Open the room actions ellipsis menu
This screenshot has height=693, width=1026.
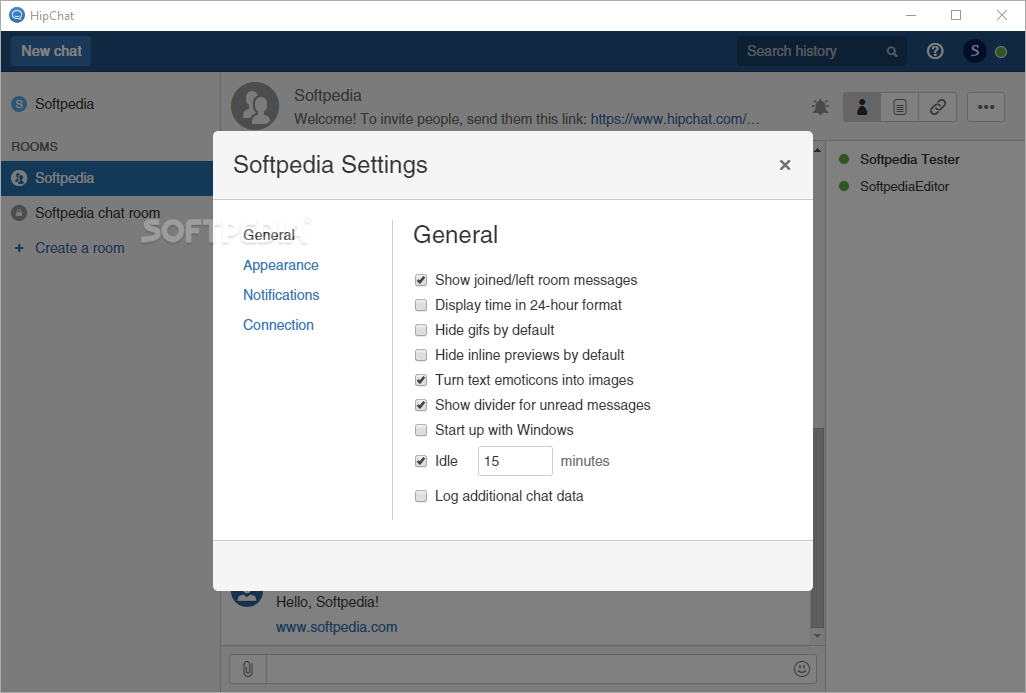click(x=985, y=107)
